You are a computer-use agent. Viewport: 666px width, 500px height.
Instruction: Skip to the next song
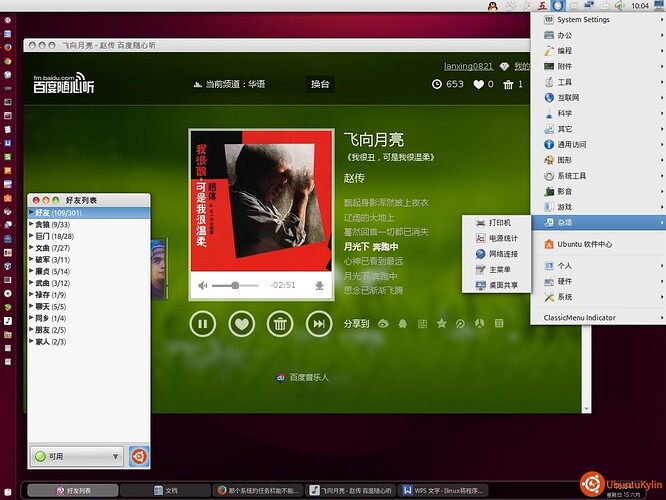(x=318, y=323)
